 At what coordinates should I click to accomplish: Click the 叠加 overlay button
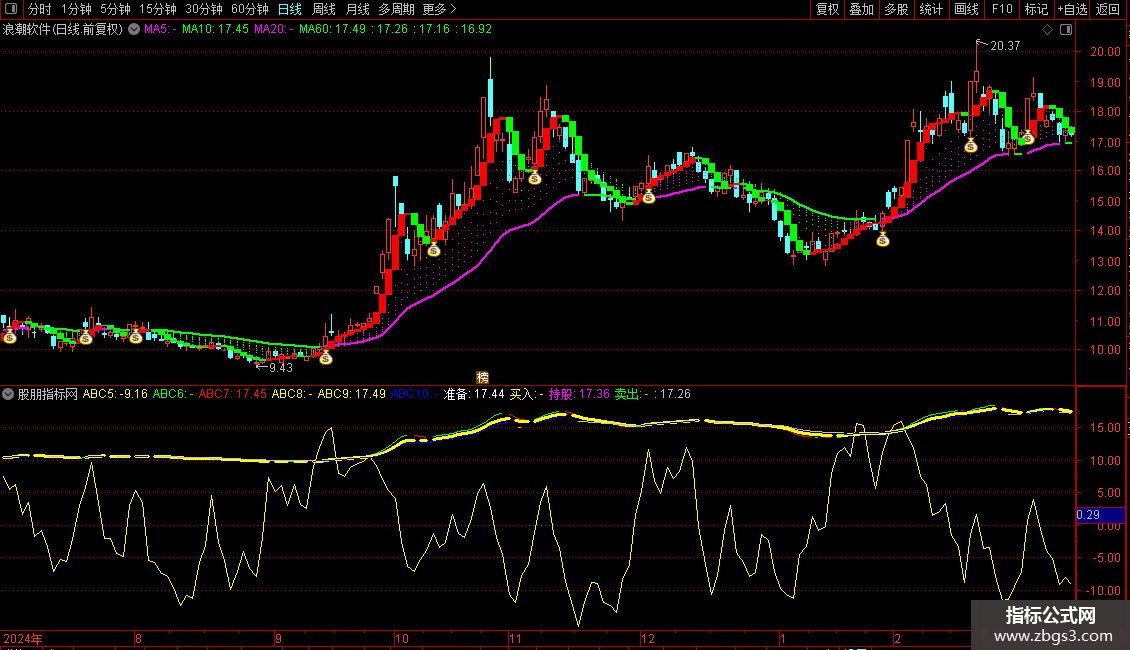pos(862,9)
